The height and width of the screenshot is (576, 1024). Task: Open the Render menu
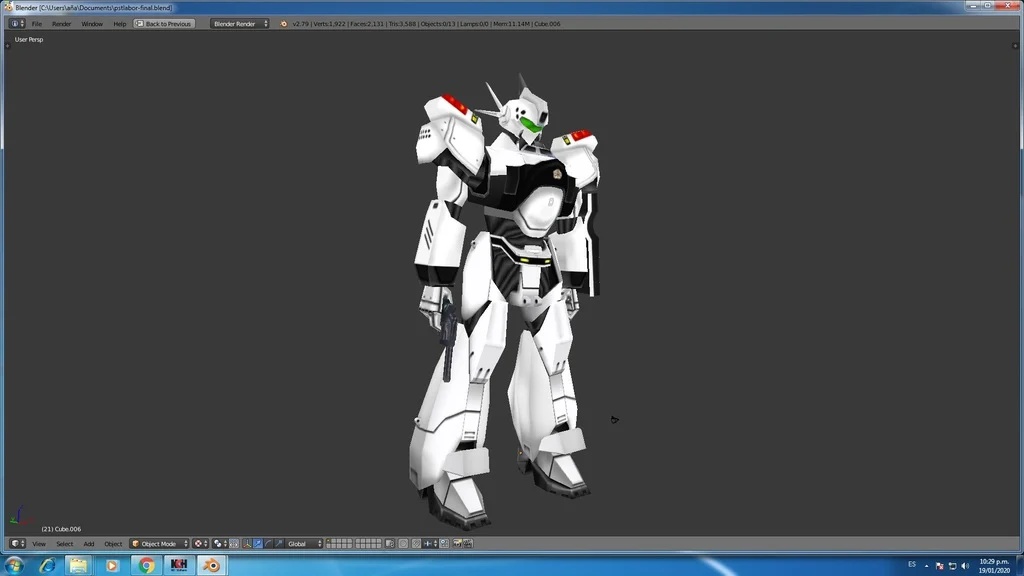61,24
